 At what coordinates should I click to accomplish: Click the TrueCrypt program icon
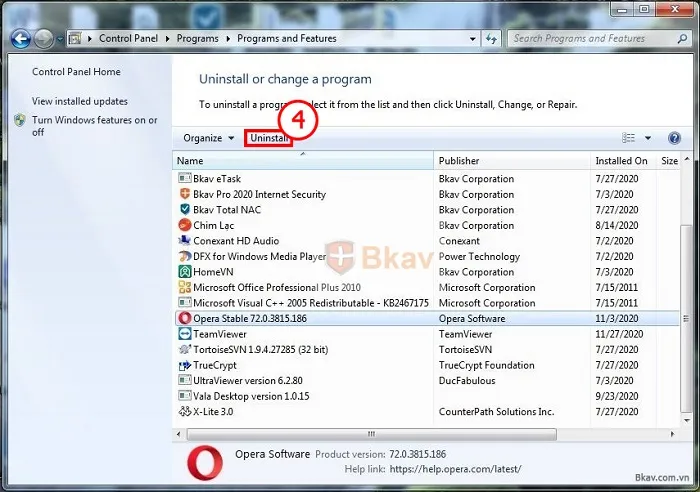[184, 365]
